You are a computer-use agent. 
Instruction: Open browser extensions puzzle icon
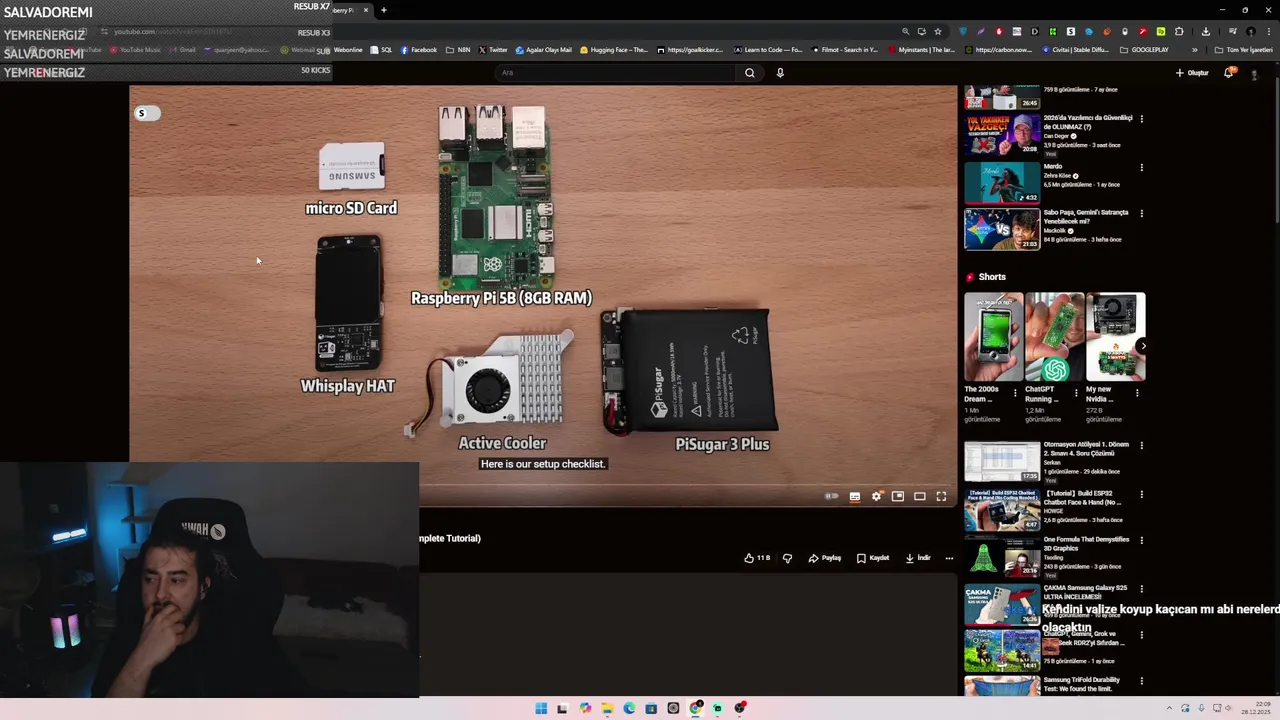[x=1178, y=31]
